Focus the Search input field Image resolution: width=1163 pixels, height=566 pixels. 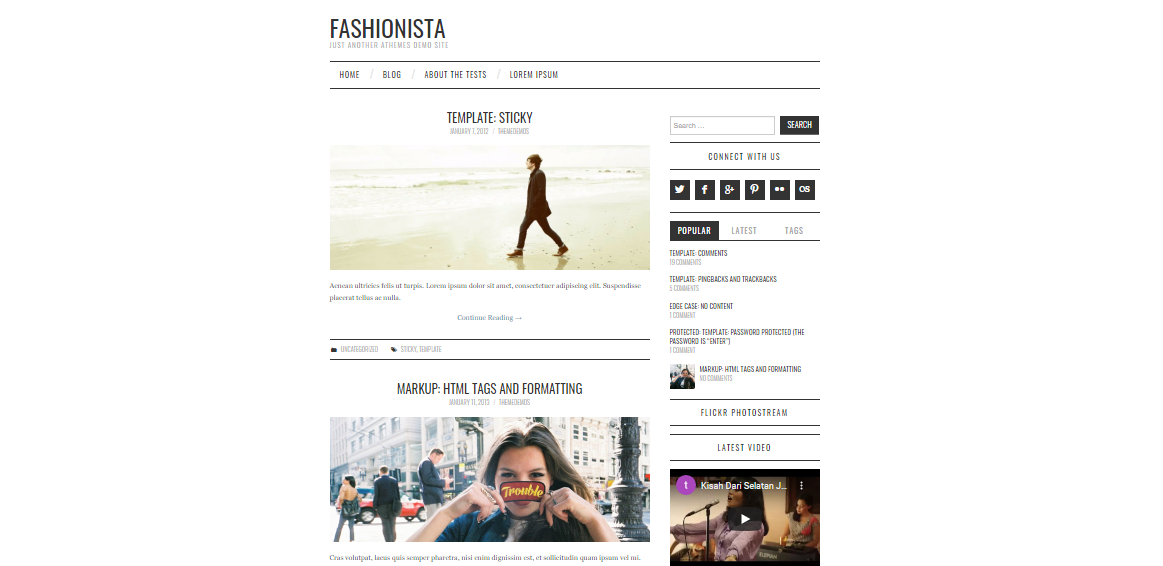[x=722, y=125]
